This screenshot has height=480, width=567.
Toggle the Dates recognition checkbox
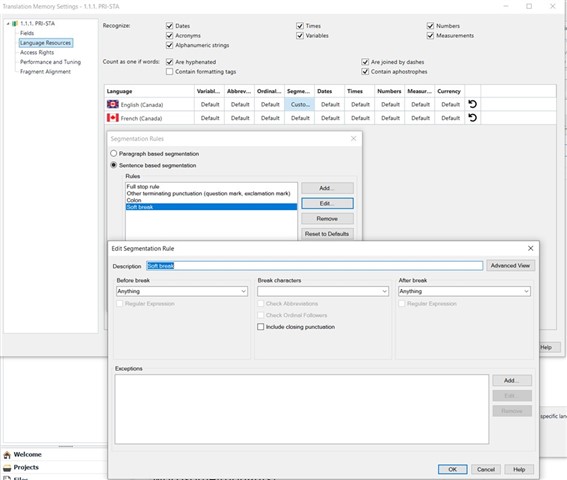tap(169, 26)
